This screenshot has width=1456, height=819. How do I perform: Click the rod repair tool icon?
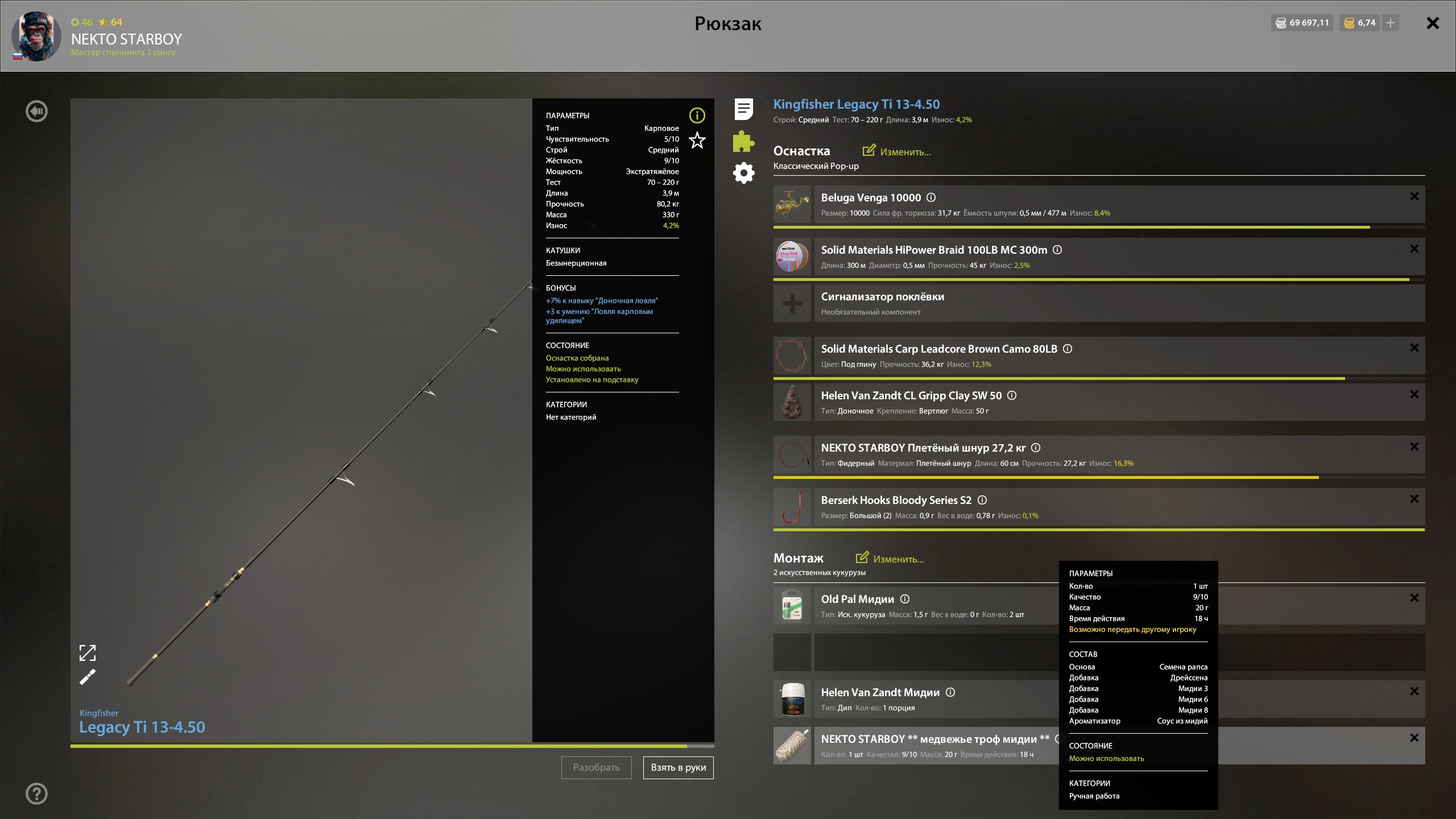tap(88, 677)
